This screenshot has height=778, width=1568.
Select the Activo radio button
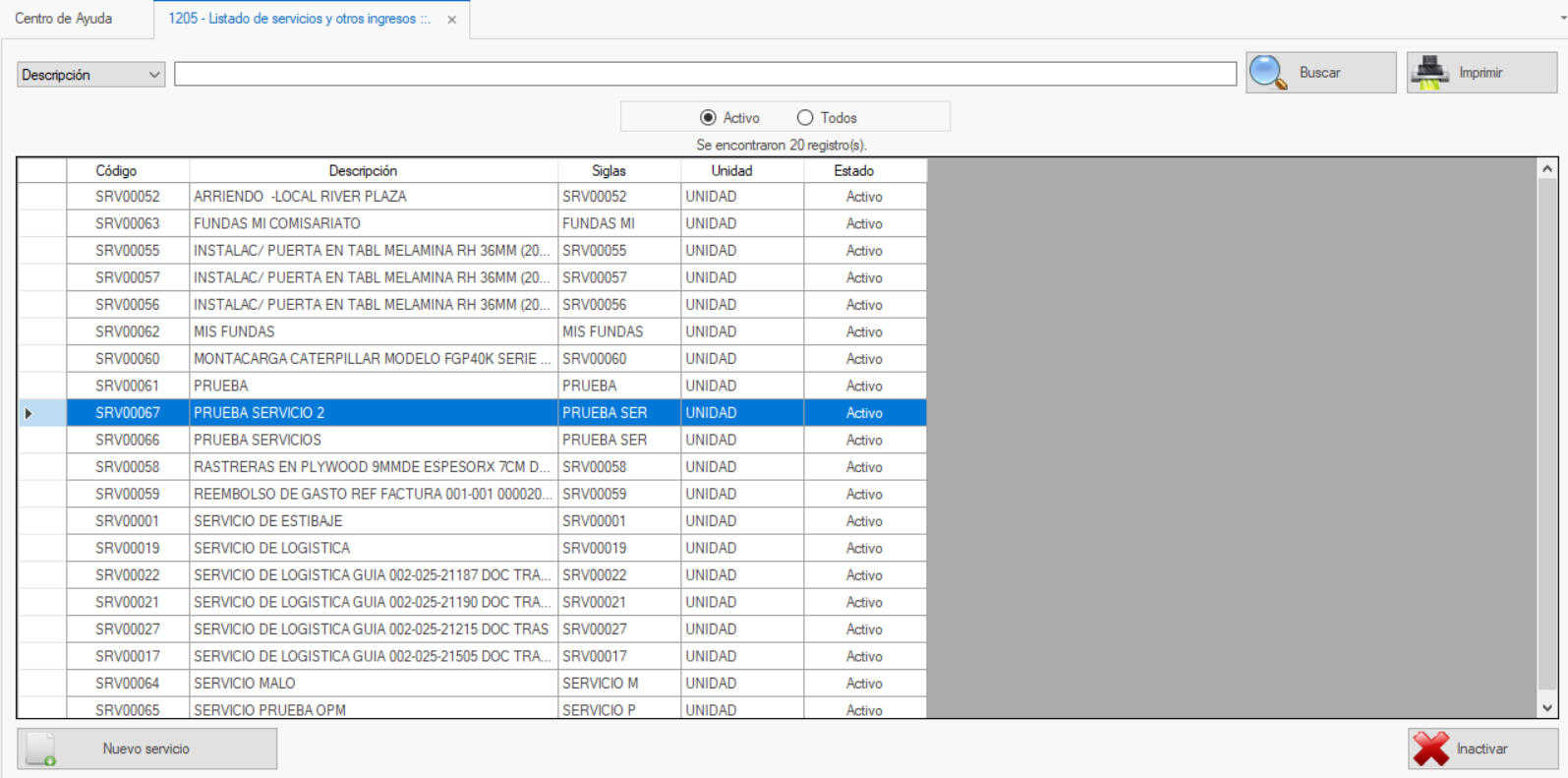pyautogui.click(x=708, y=118)
